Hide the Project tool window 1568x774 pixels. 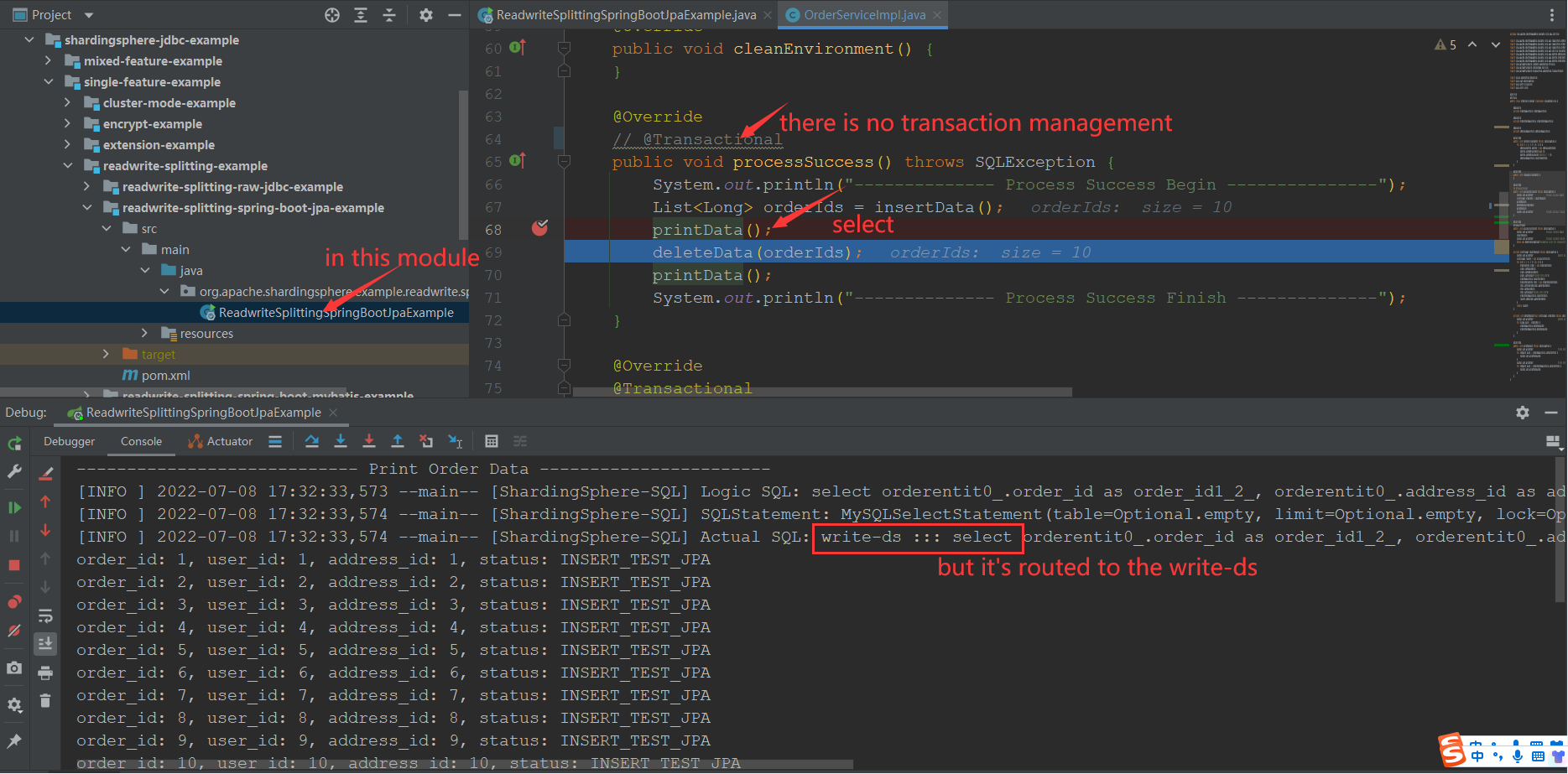454,15
